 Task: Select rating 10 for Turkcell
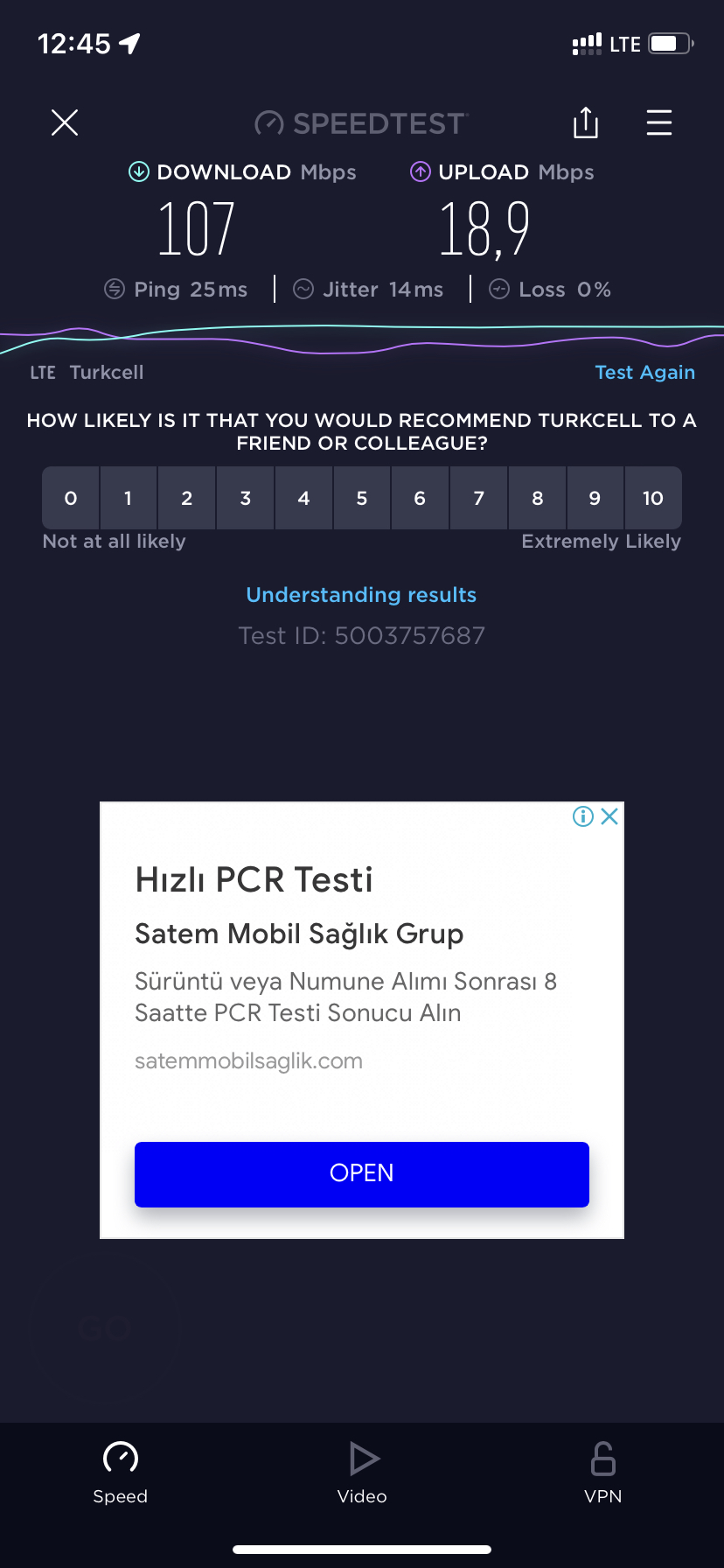pos(653,498)
